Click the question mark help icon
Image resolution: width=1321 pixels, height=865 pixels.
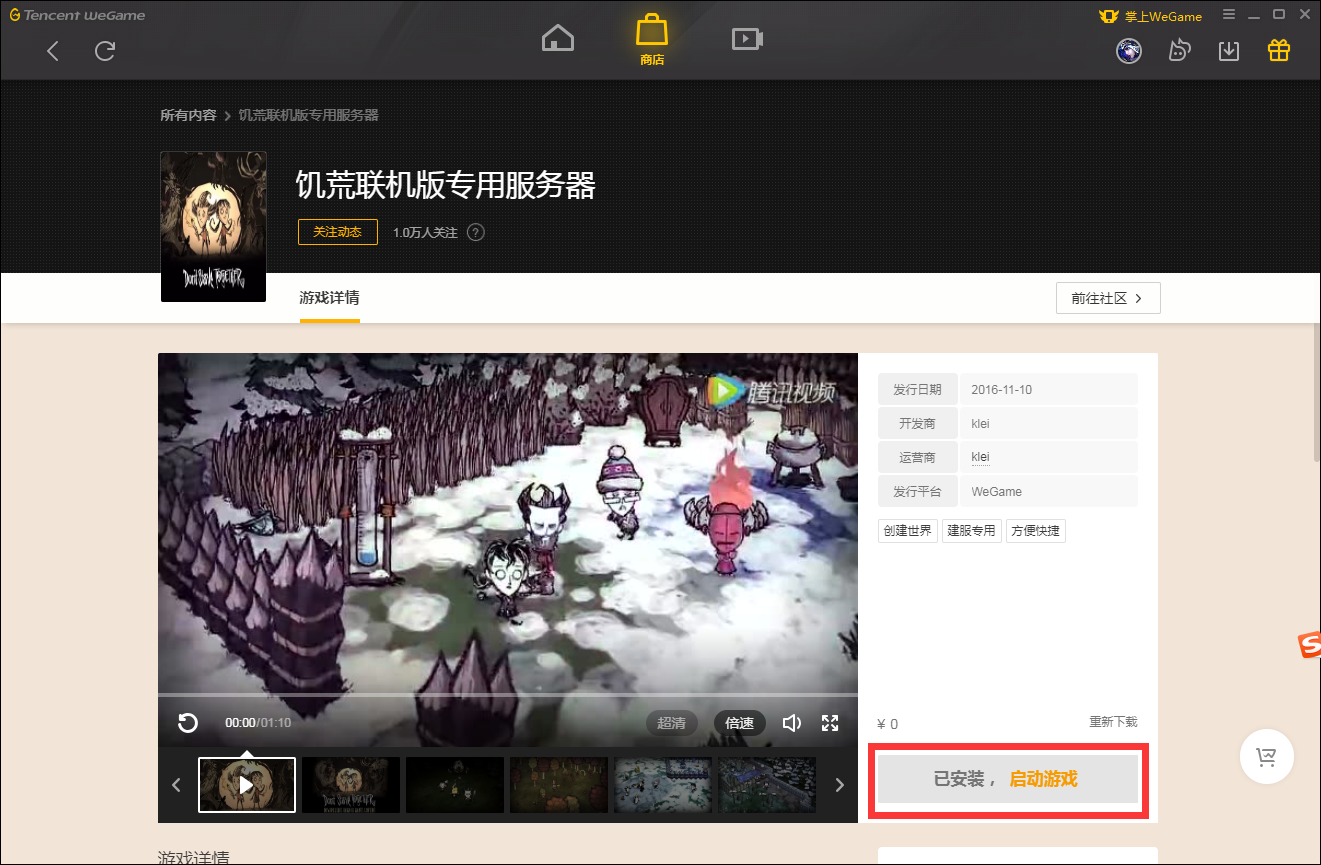476,232
